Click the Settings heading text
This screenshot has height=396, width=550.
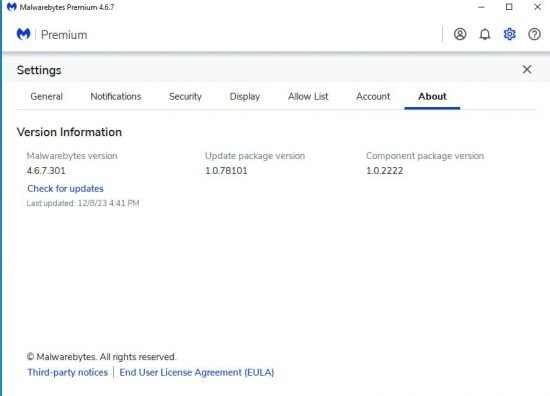(39, 70)
